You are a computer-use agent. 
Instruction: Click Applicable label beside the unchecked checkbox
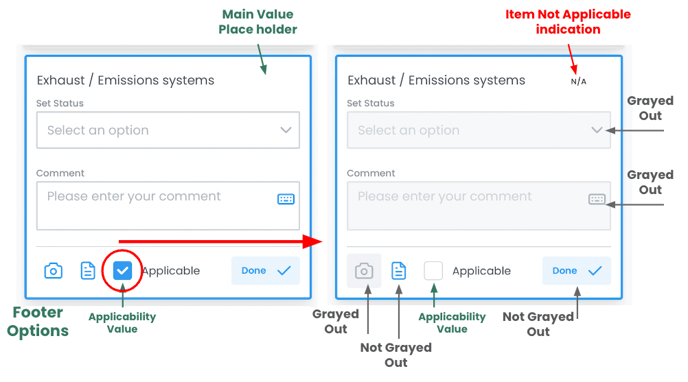pyautogui.click(x=481, y=271)
